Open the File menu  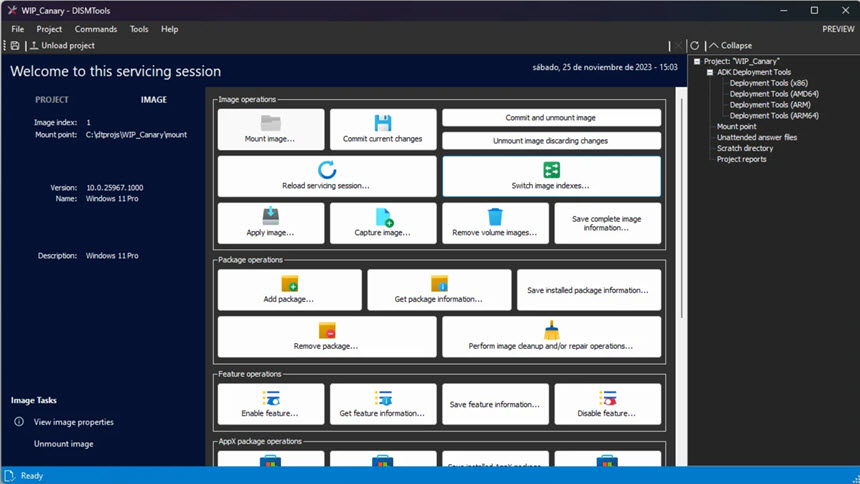pos(18,29)
